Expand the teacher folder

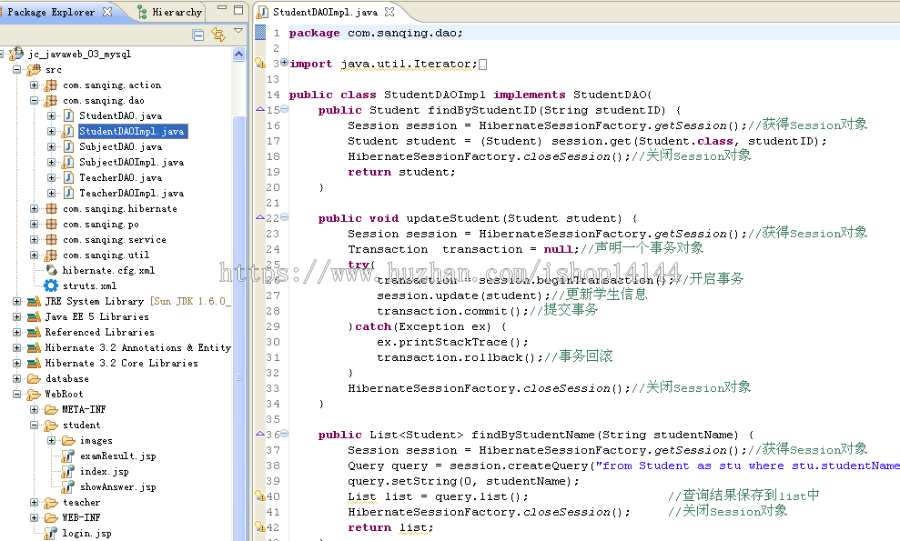click(x=34, y=503)
